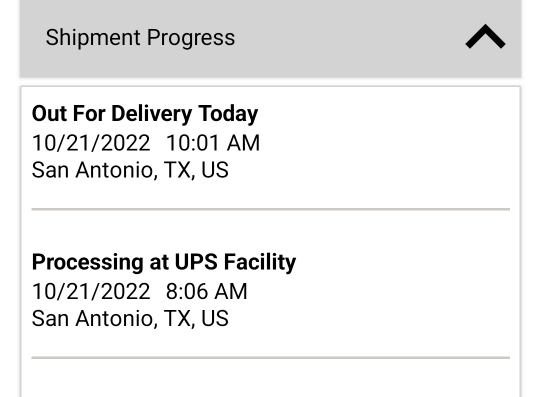Image resolution: width=540 pixels, height=397 pixels.
Task: Open the Processing at UPS Facility status
Action: pos(164,262)
